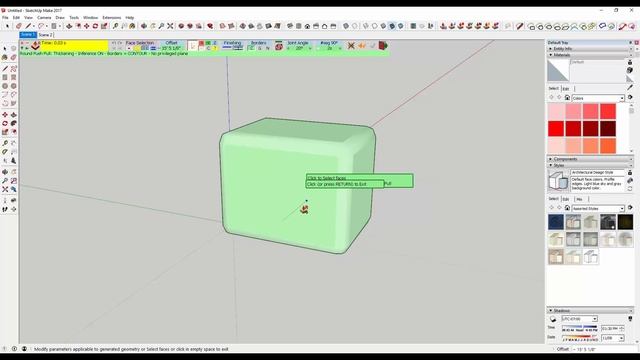The width and height of the screenshot is (640, 360).
Task: Open the Assorted Styles dropdown
Action: point(598,208)
